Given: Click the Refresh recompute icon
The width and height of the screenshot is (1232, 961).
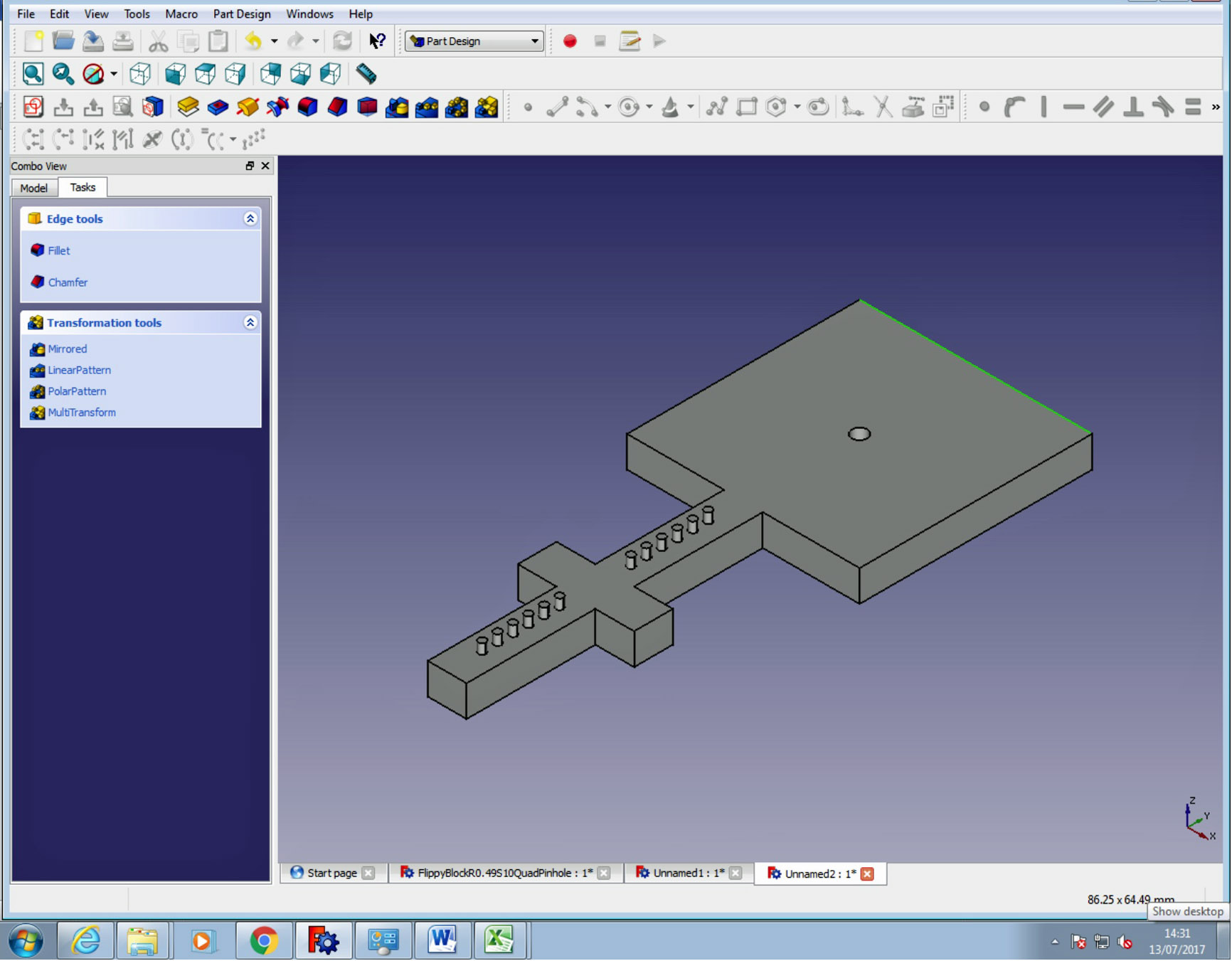Looking at the screenshot, I should pyautogui.click(x=342, y=41).
